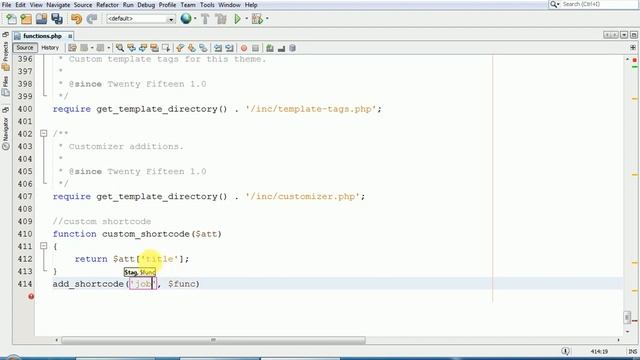This screenshot has width=640, height=360.
Task: Click the Find Selection magnifier icon
Action: coord(120,48)
